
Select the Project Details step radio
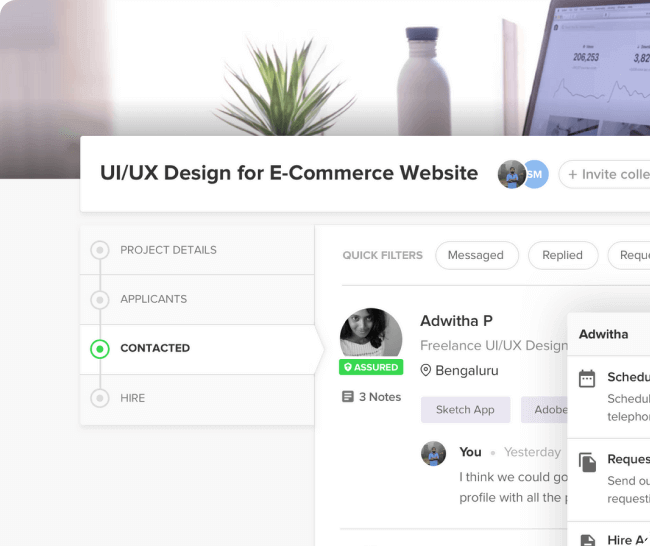click(x=100, y=250)
